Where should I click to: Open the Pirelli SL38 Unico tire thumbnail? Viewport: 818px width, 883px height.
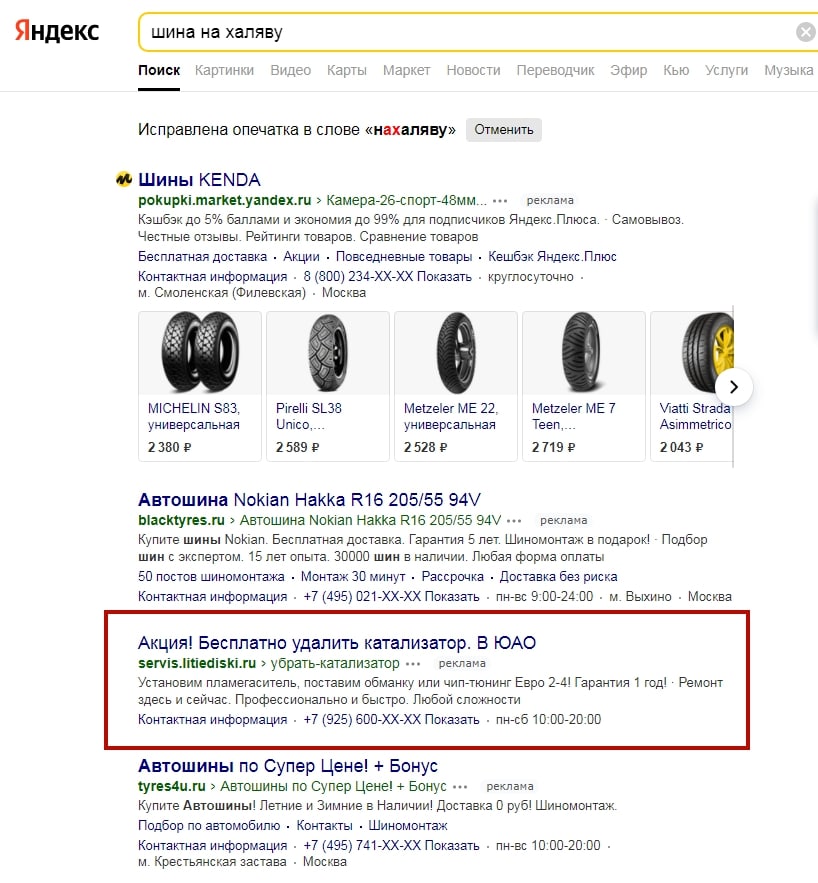coord(328,353)
